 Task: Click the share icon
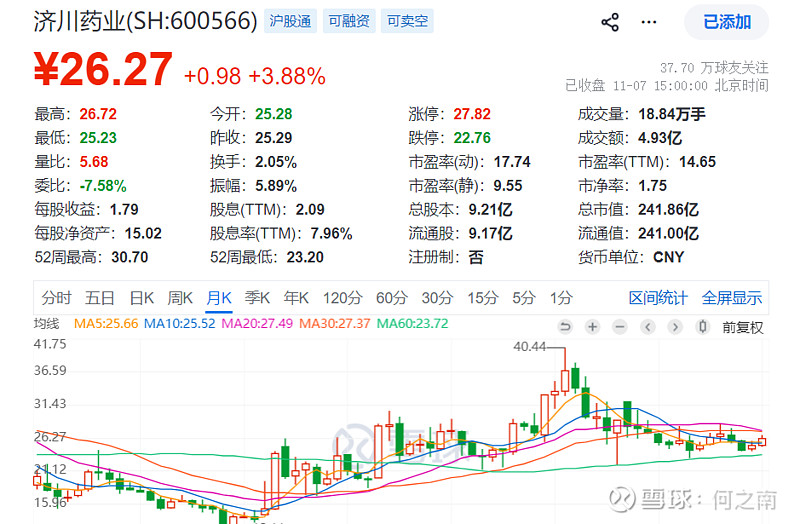click(610, 22)
